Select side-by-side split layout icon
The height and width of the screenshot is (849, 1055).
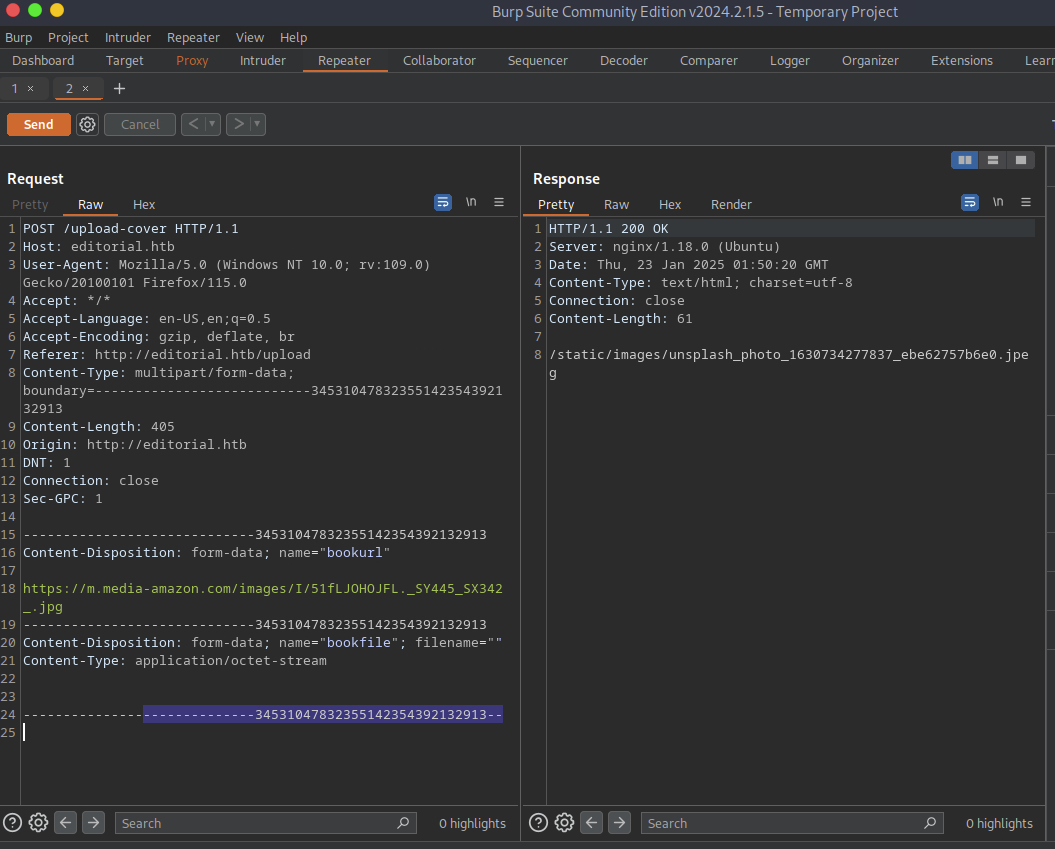964,160
